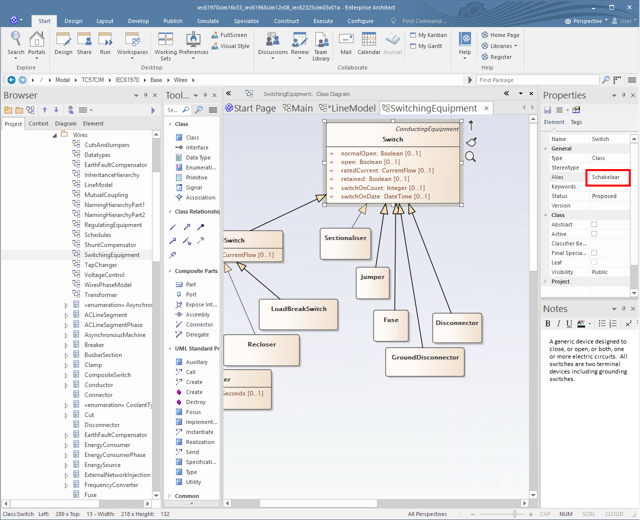Image resolution: width=640 pixels, height=520 pixels.
Task: Select SwitchingEquipment in the Browser tree
Action: click(111, 255)
